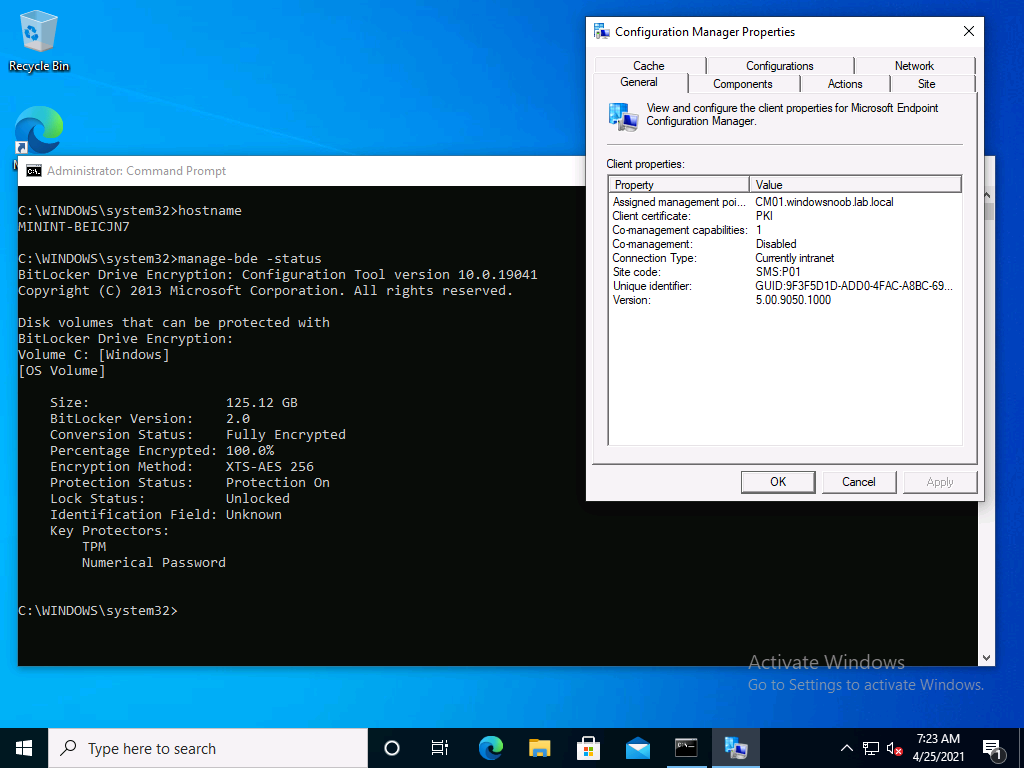Select the 'Client certificate:' property row
The image size is (1024, 768).
[786, 216]
